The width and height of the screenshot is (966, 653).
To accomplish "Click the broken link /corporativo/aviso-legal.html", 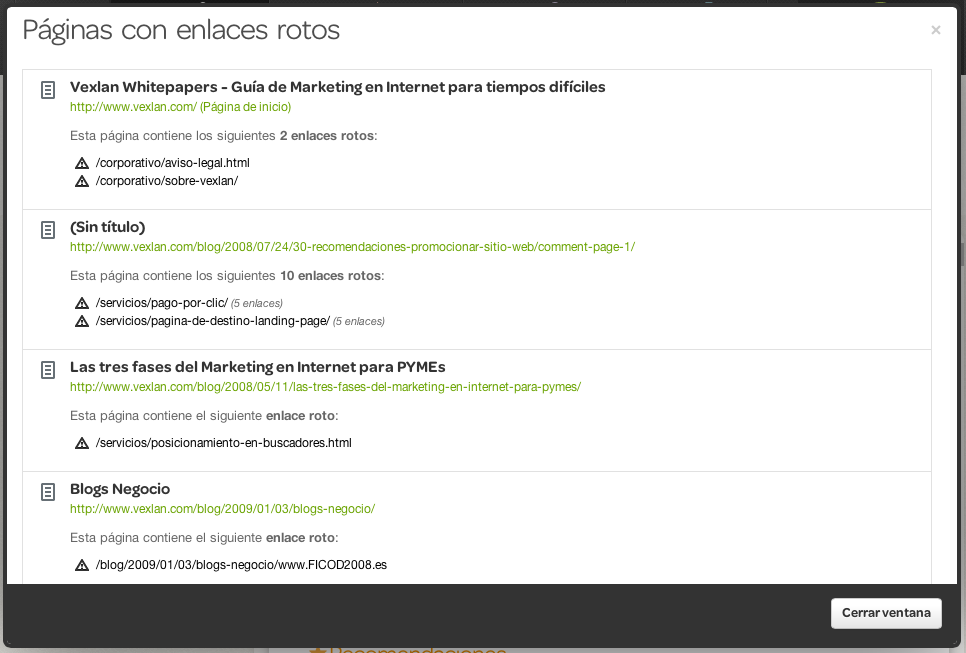I will [x=172, y=163].
